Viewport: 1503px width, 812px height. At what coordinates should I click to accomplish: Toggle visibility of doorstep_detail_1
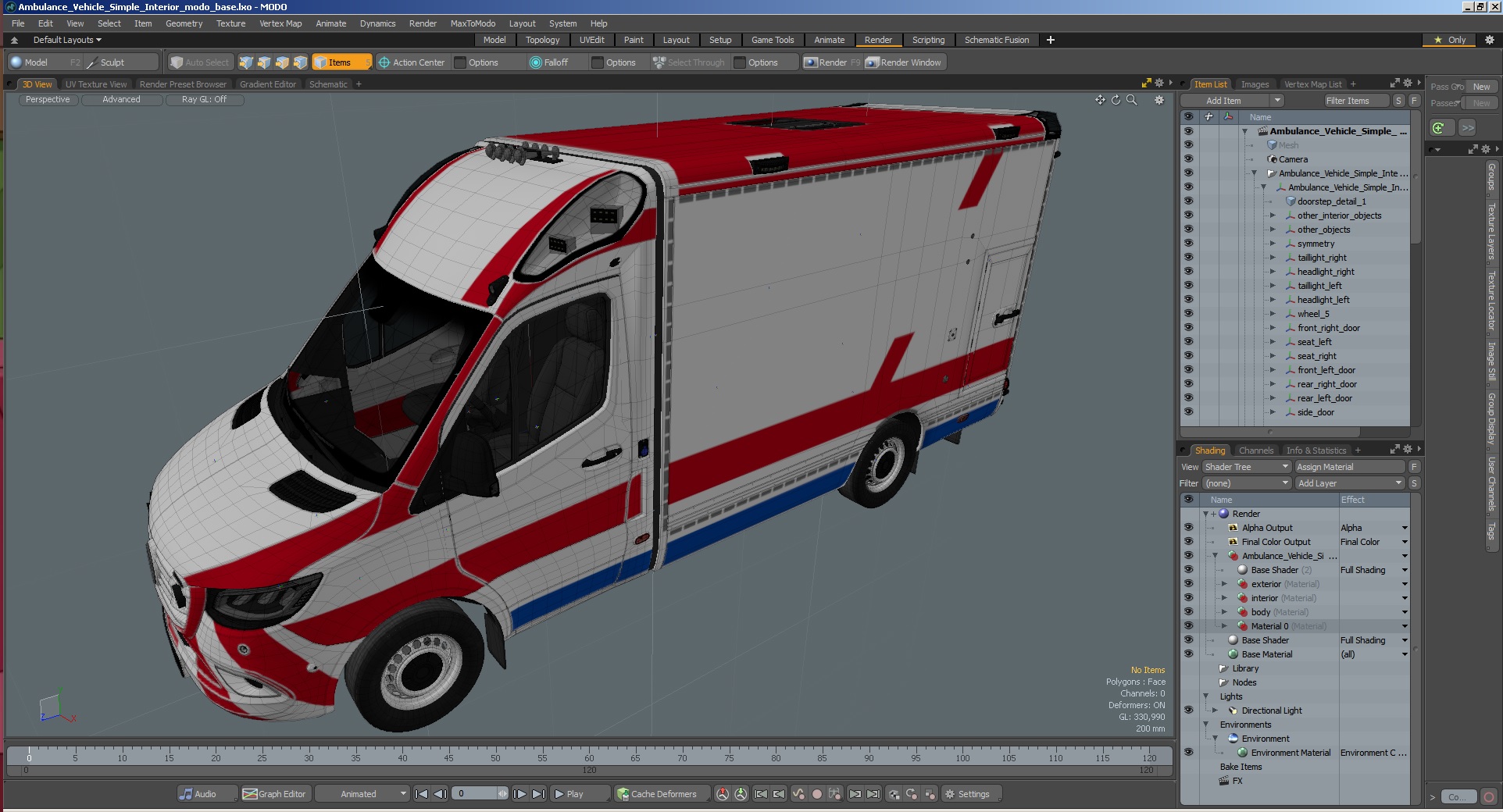pos(1188,201)
